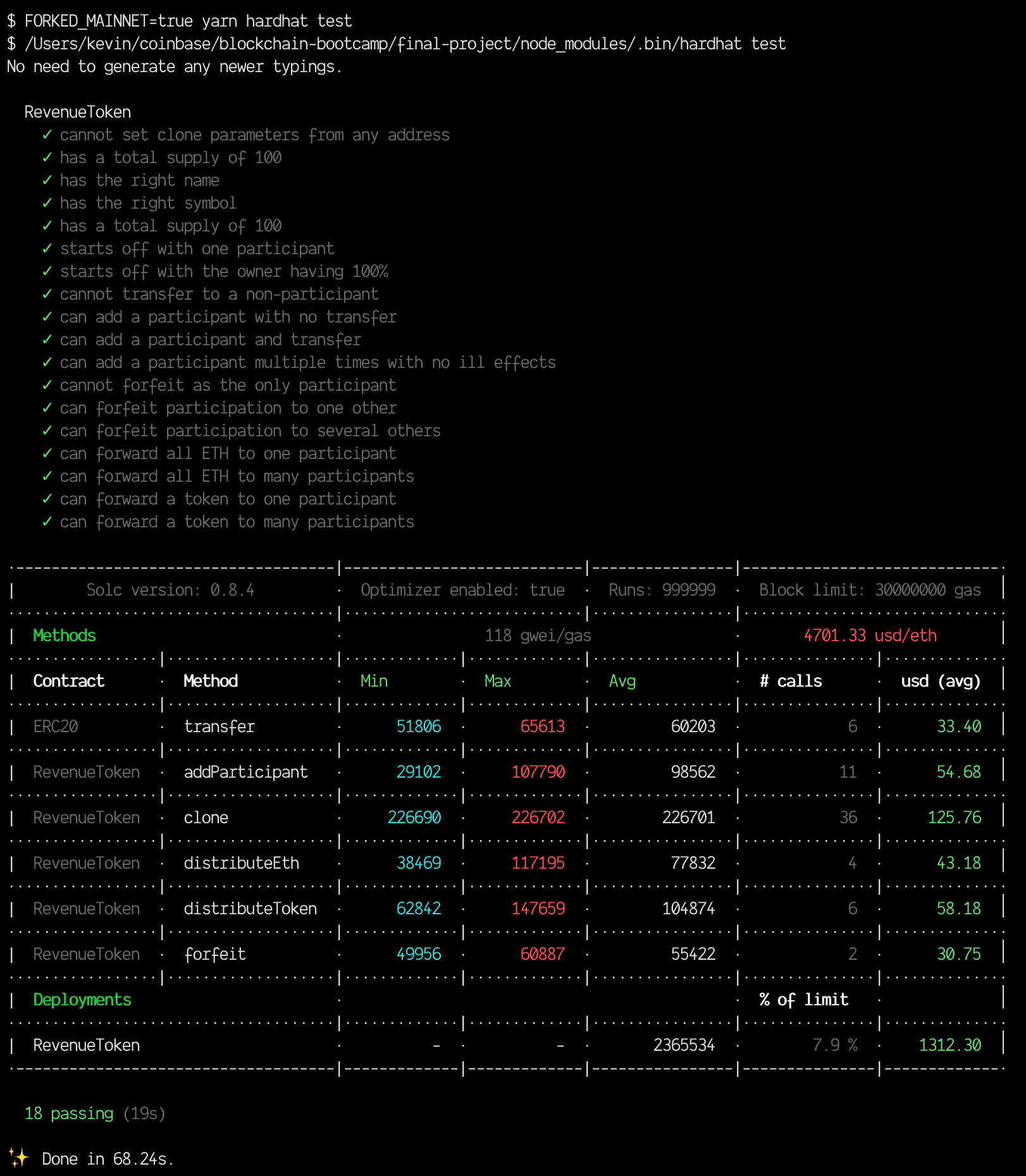This screenshot has width=1026, height=1176.
Task: Click clone min value '226690'
Action: 414,818
